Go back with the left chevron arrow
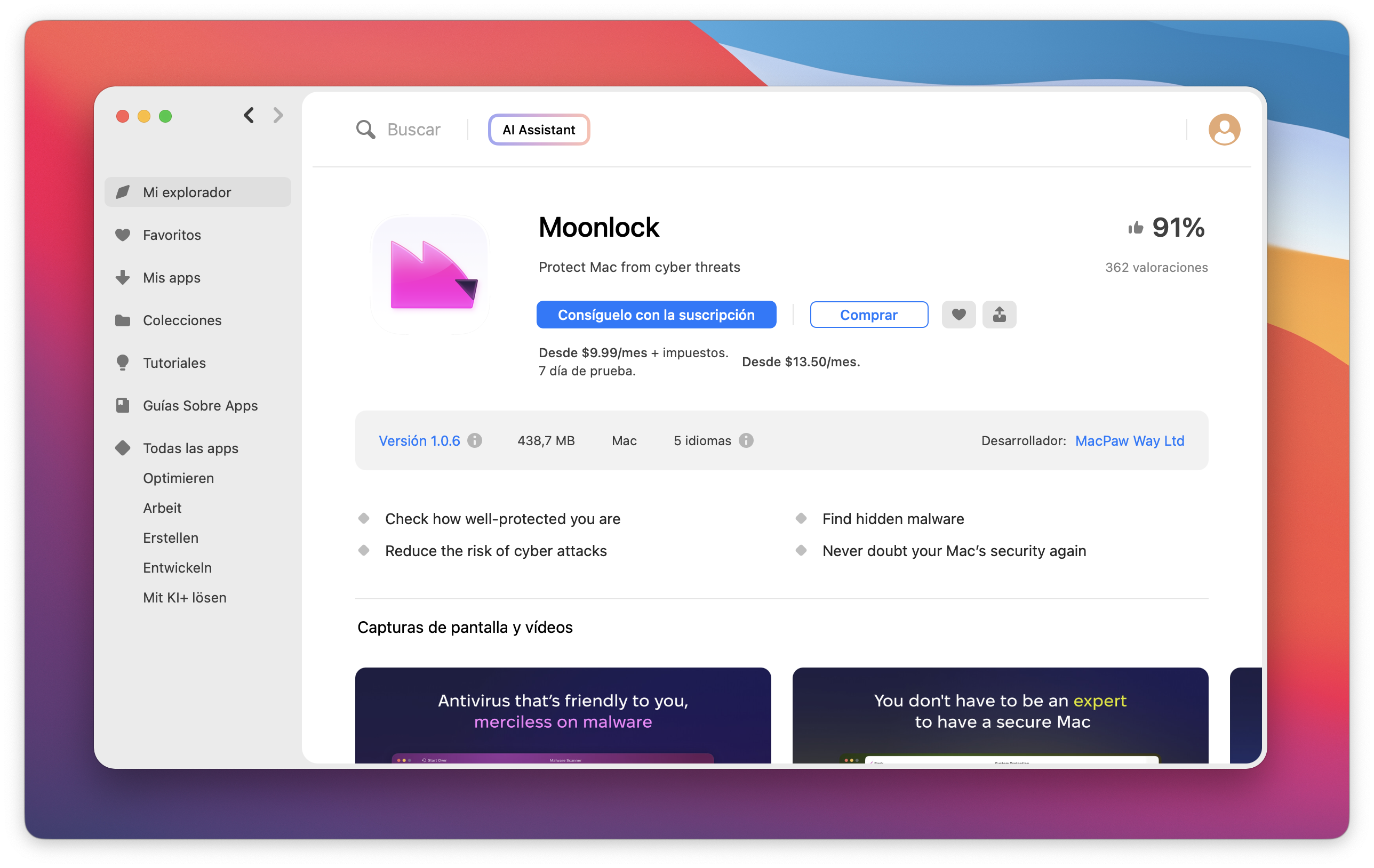Screen dimensions: 1374x868 tap(249, 116)
